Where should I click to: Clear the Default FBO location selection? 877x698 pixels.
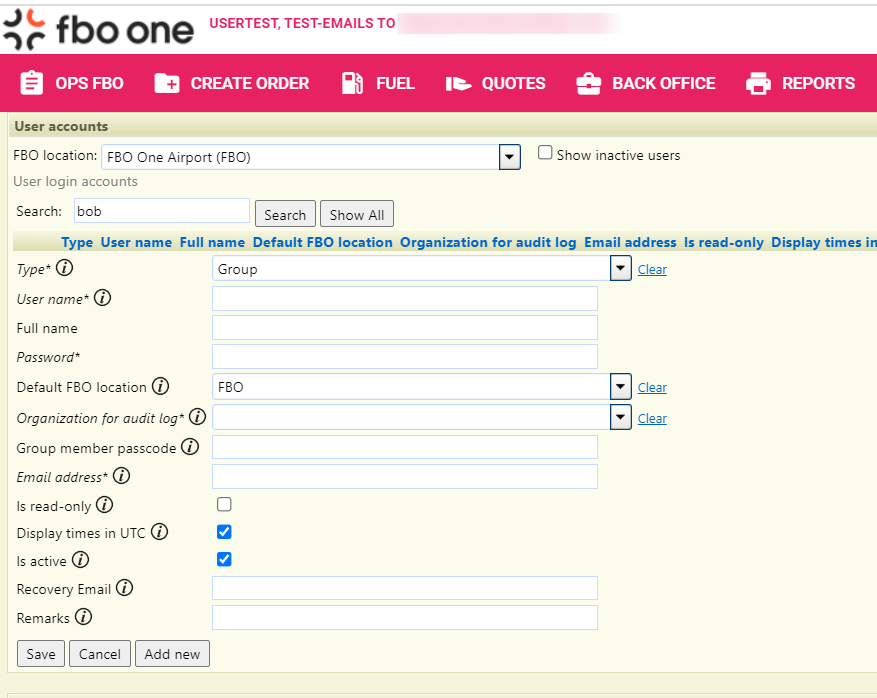pos(652,387)
